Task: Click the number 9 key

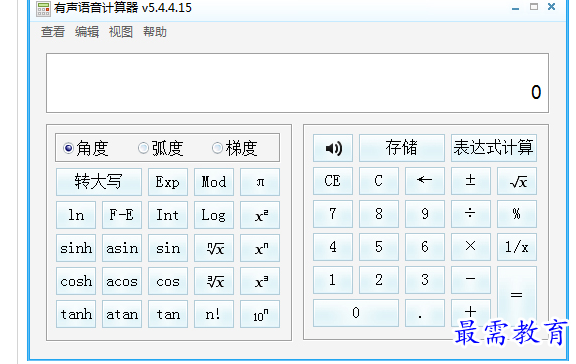Action: click(x=425, y=214)
